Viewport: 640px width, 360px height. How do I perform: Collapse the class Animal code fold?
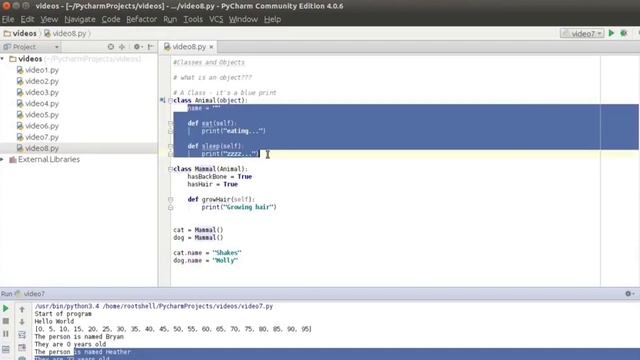[x=170, y=100]
